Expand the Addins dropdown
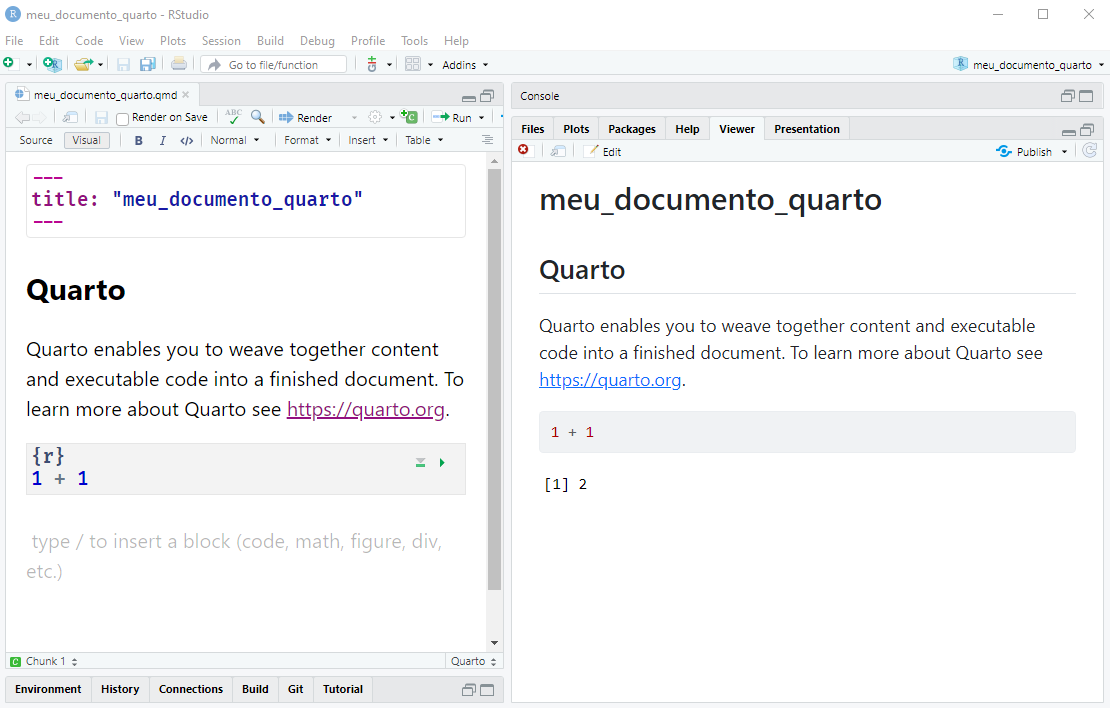 point(465,65)
